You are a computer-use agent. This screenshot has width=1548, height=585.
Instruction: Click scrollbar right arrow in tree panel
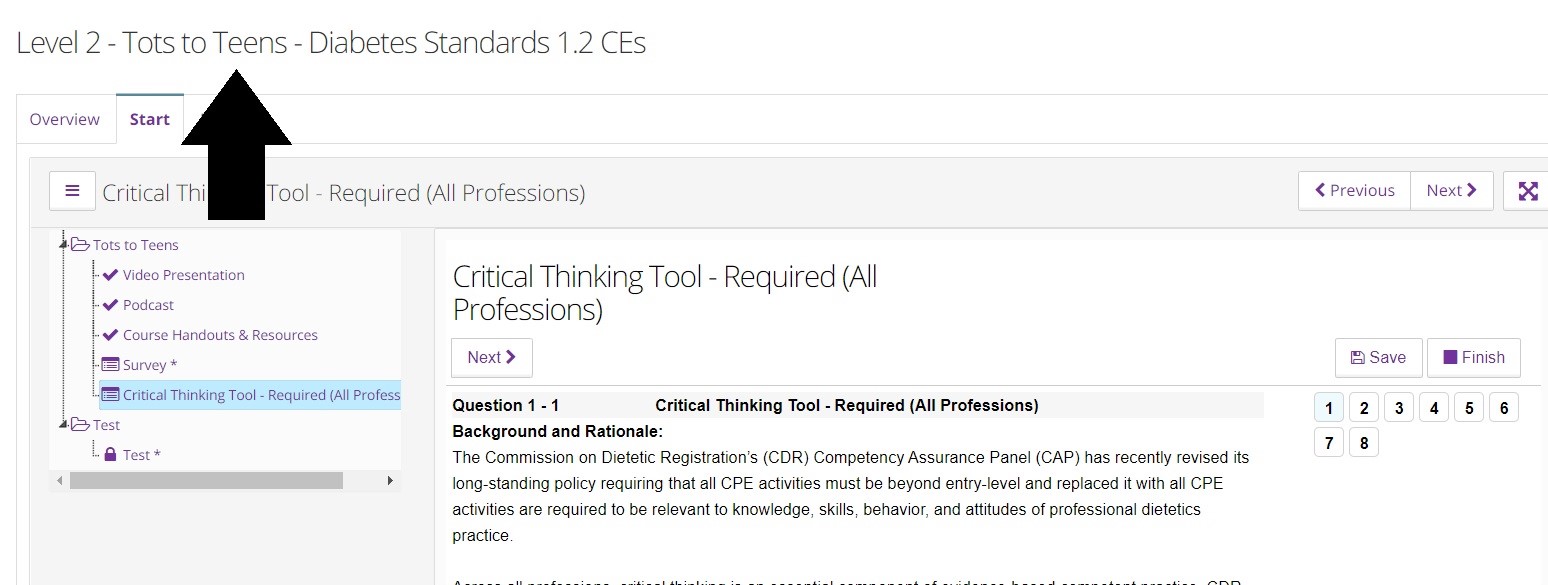click(x=390, y=481)
